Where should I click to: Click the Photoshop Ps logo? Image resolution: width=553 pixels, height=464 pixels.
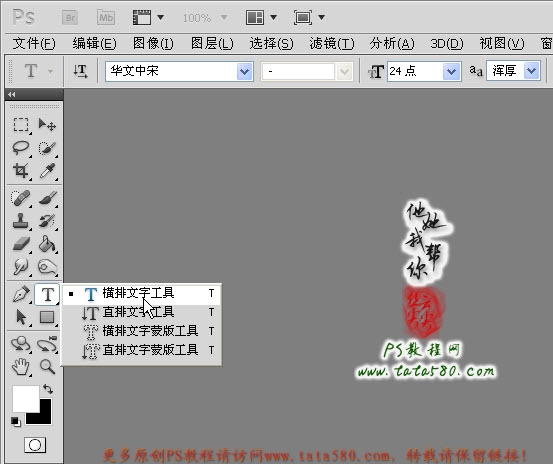click(x=23, y=18)
